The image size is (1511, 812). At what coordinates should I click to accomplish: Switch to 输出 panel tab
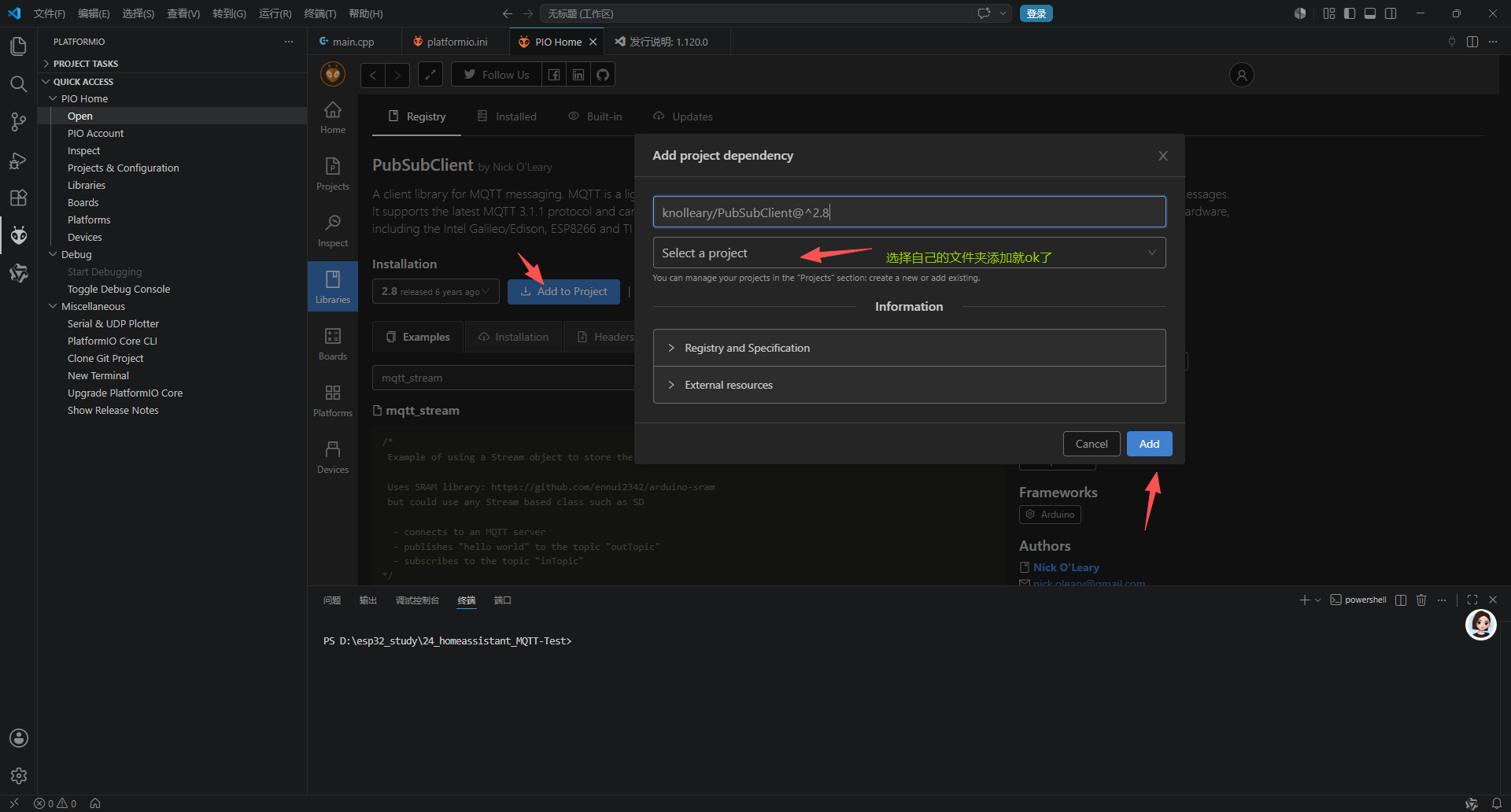coord(368,600)
